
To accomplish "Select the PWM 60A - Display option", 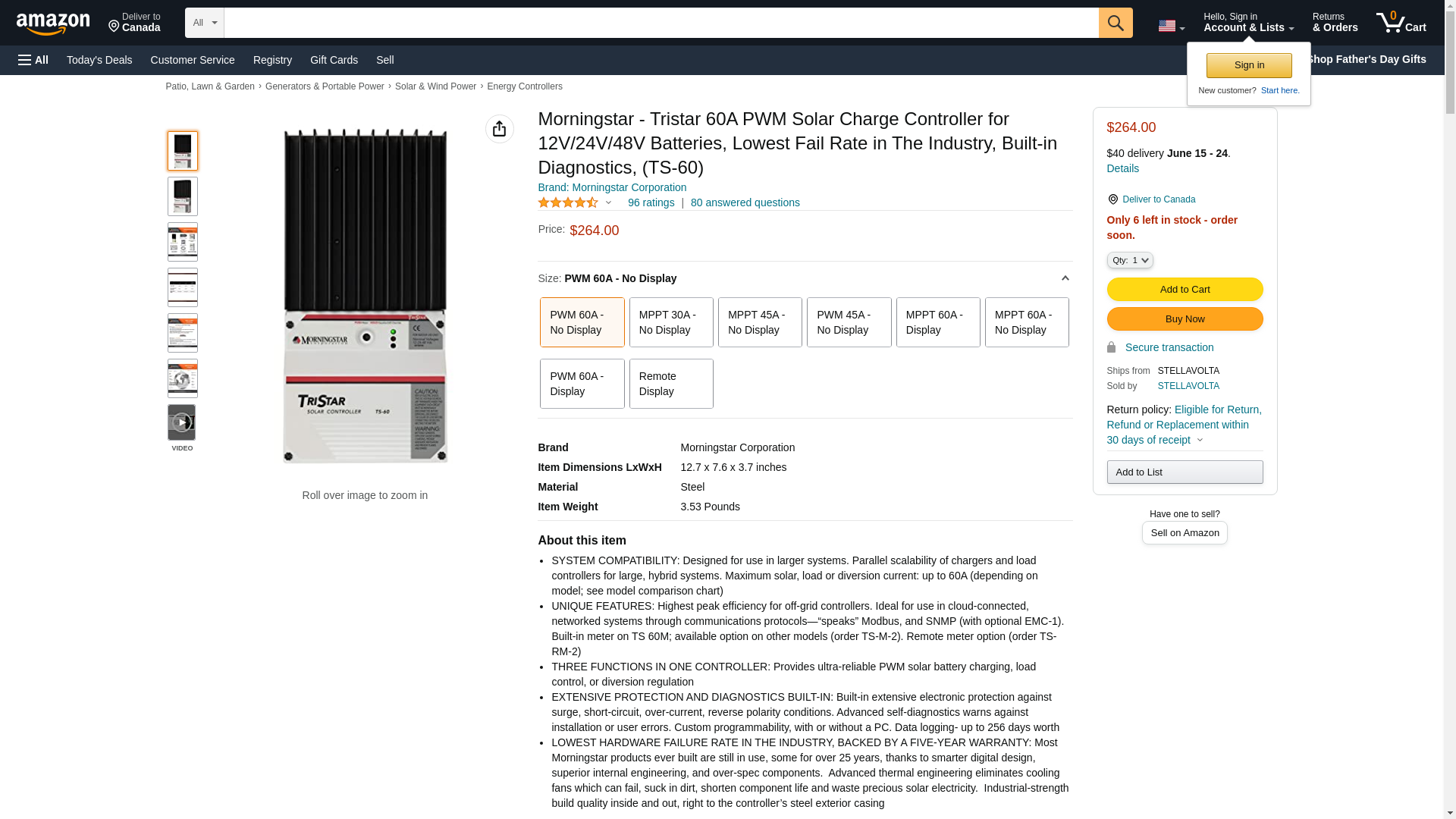I will (582, 384).
